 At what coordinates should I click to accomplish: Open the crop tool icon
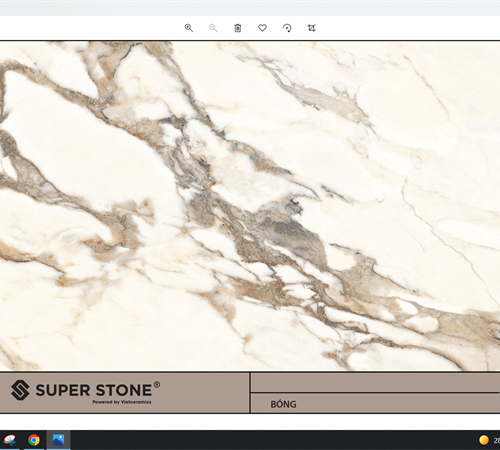(311, 28)
